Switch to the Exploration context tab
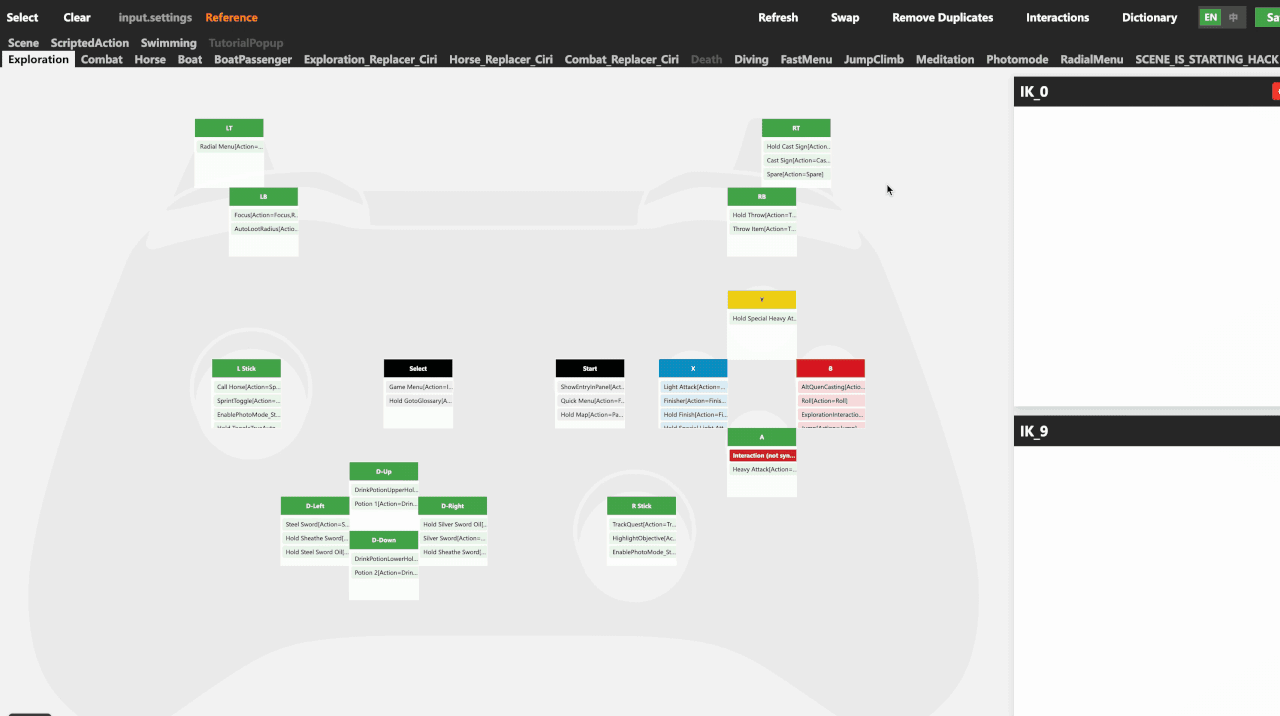The image size is (1280, 716). click(x=39, y=59)
